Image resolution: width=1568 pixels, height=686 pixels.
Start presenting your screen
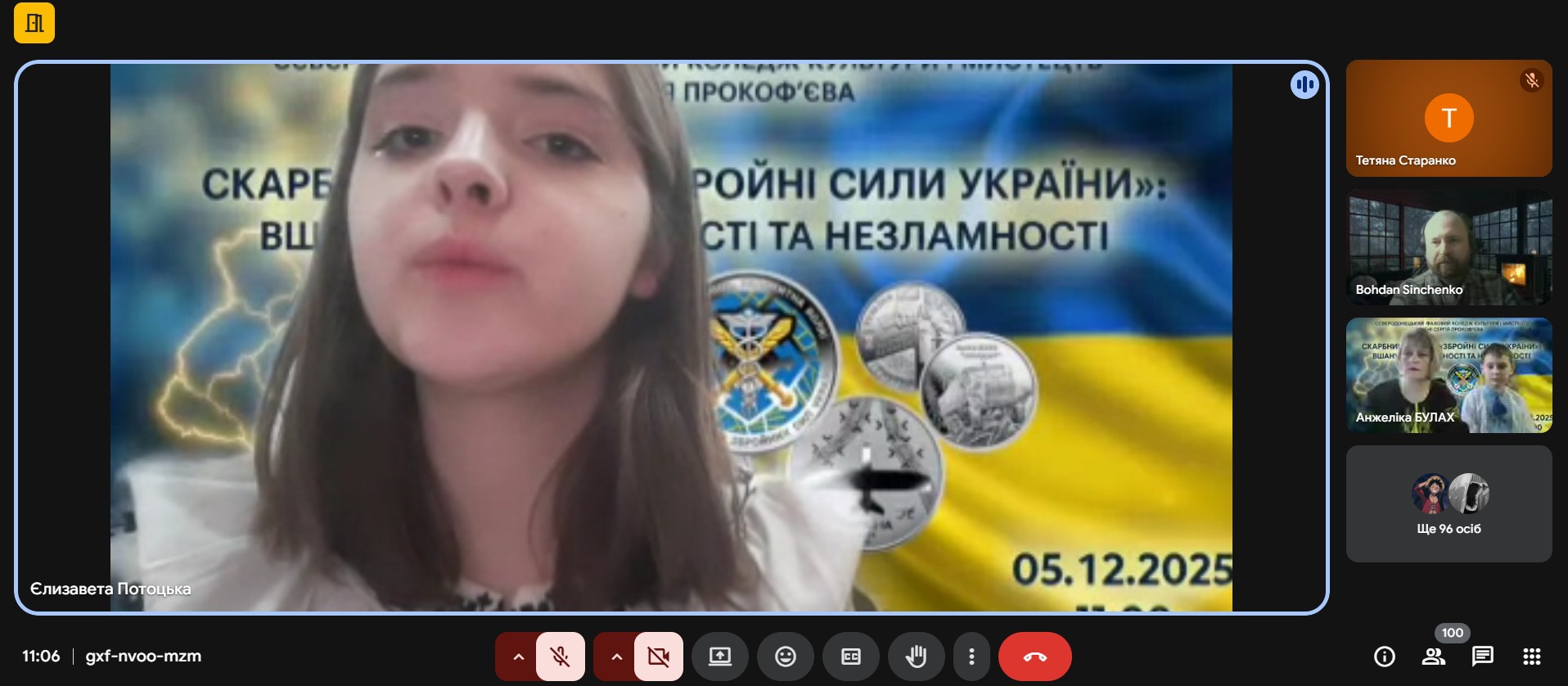coord(720,657)
